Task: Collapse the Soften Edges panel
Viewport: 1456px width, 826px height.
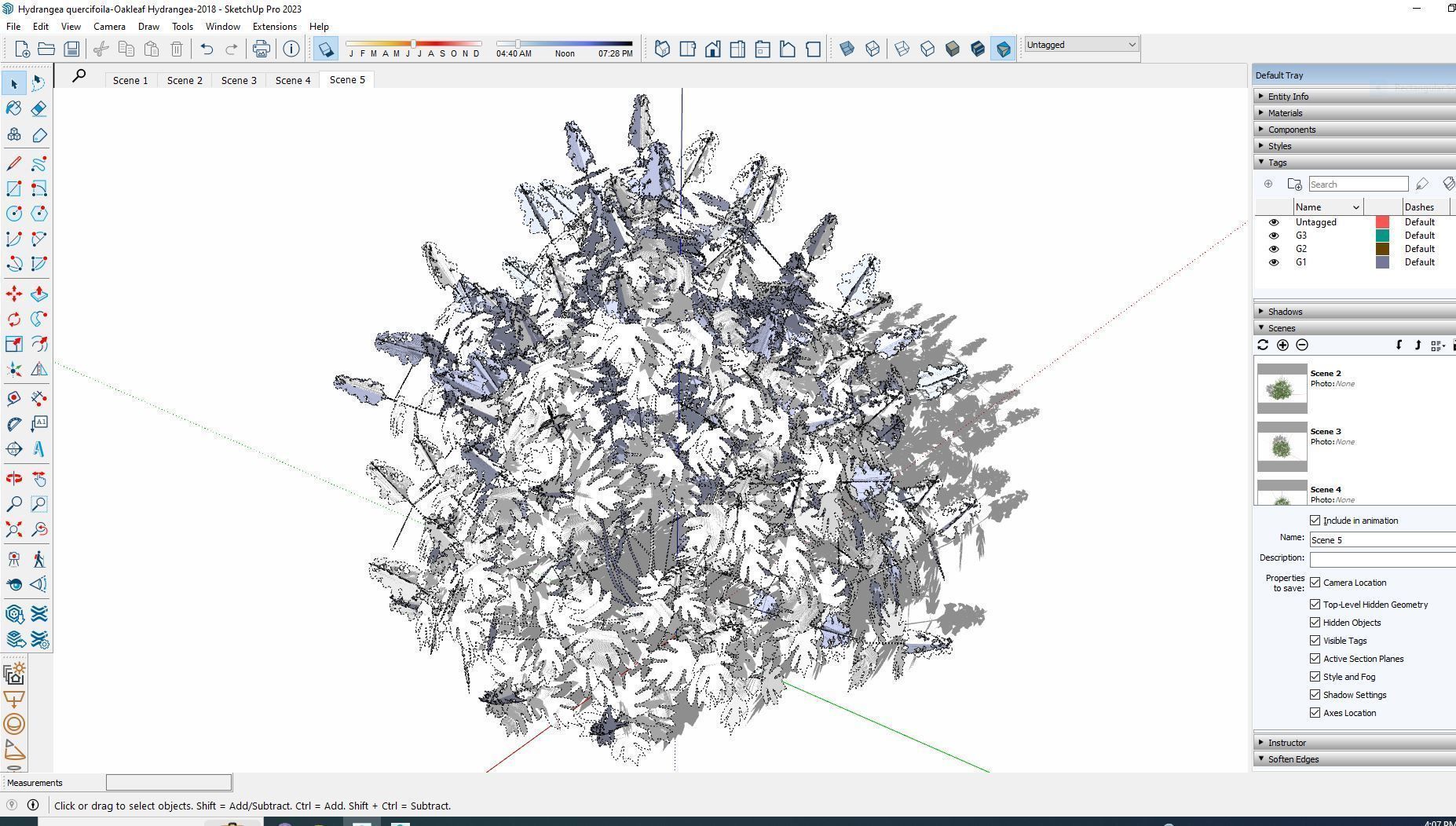Action: coord(1355,759)
